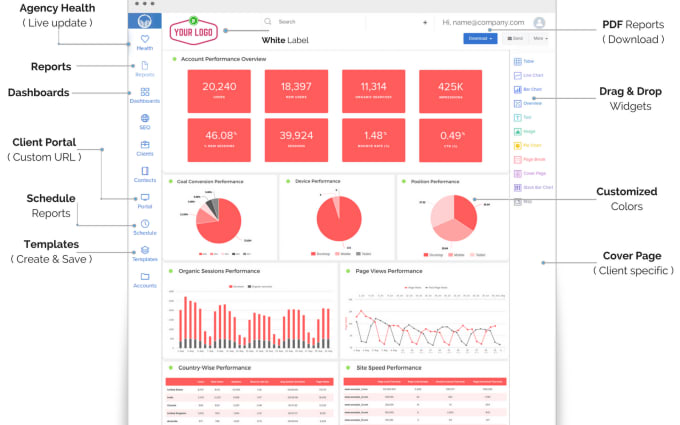This screenshot has width=680, height=425.
Task: Click the 1.48% stat card
Action: [x=373, y=140]
